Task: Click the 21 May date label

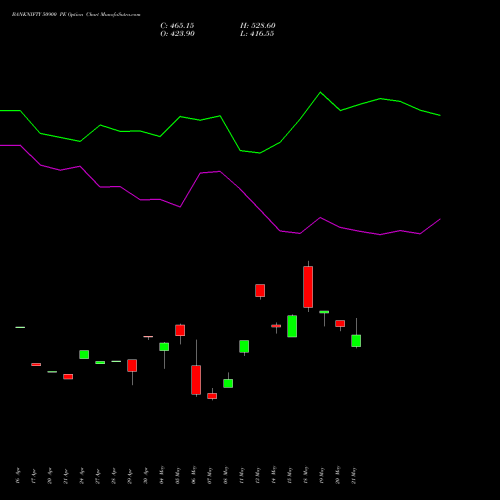Action: [x=354, y=475]
